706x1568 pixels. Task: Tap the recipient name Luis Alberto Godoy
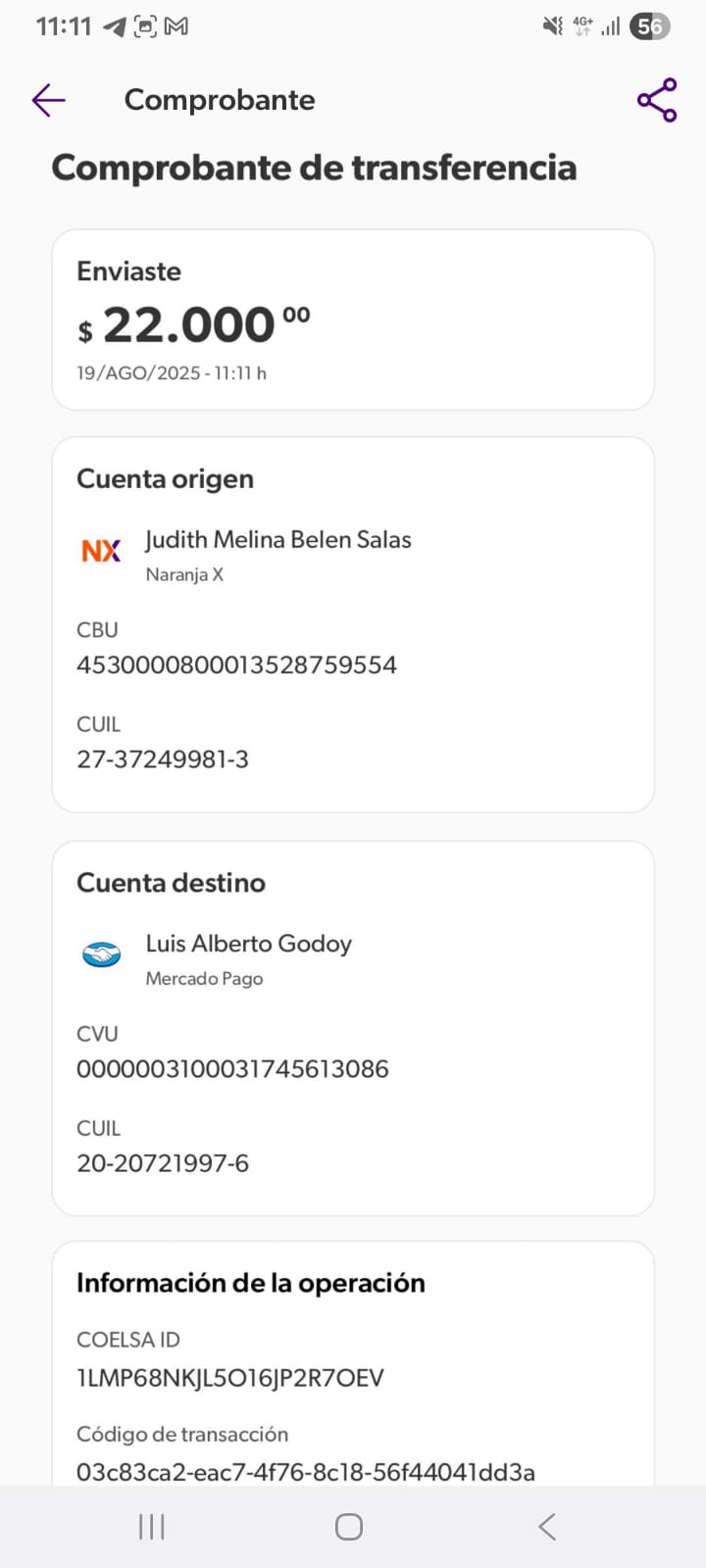(249, 944)
